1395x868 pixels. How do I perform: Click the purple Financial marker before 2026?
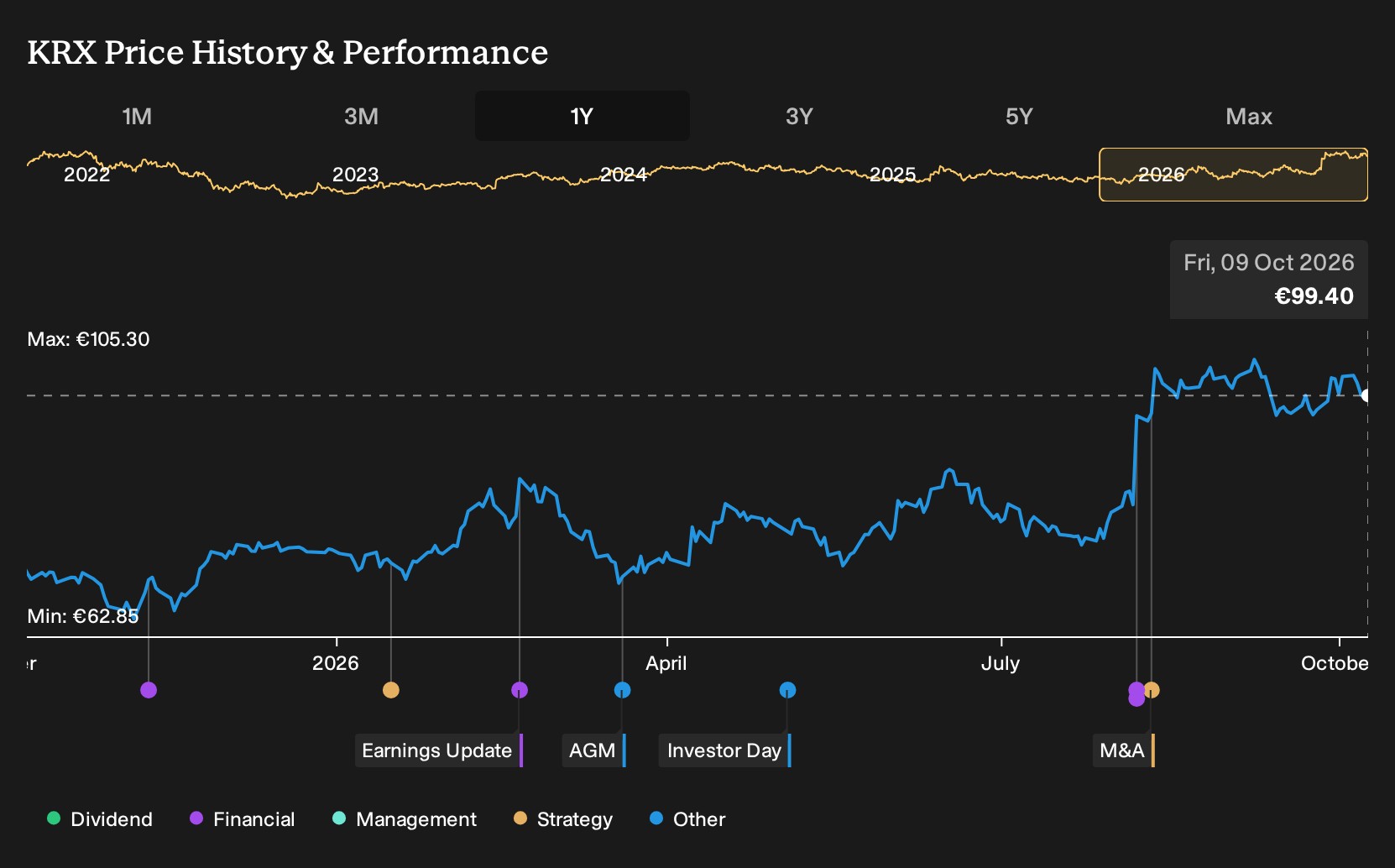coord(149,690)
